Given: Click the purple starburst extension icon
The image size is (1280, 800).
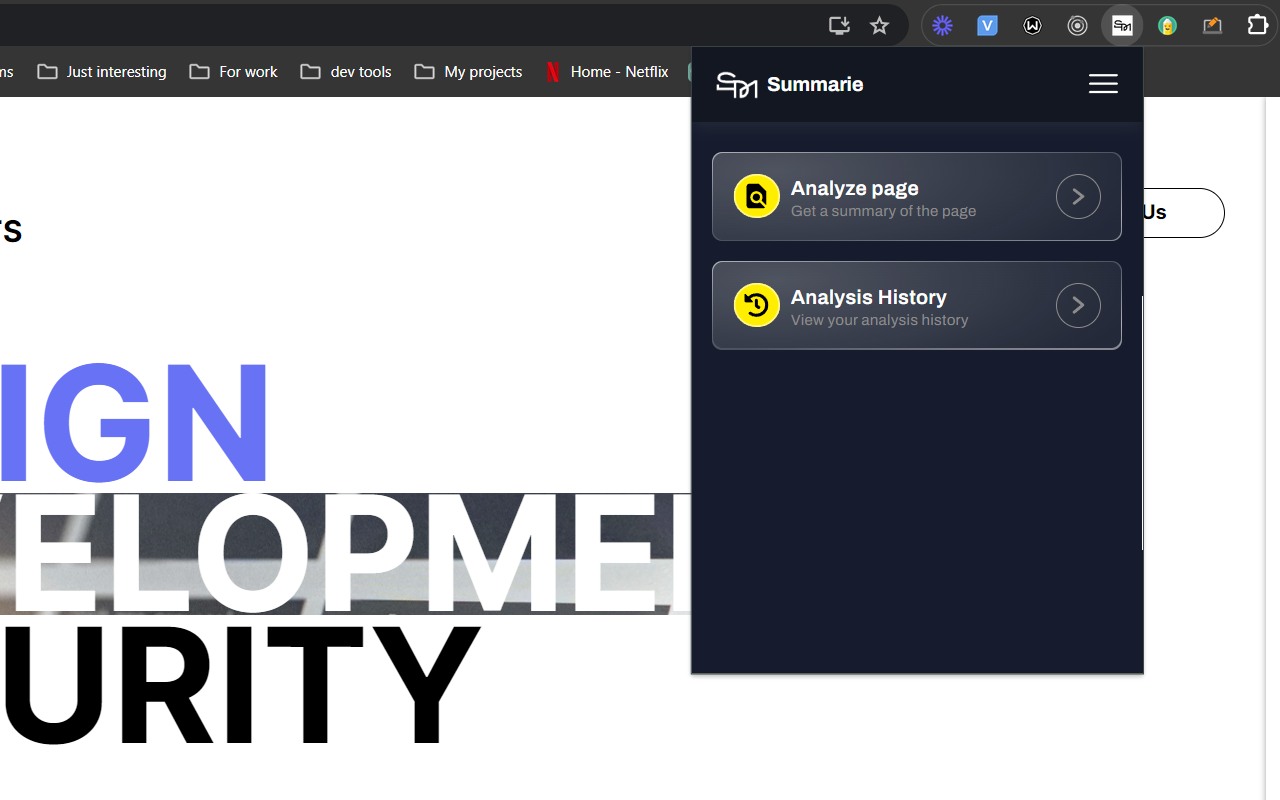Looking at the screenshot, I should click(942, 26).
